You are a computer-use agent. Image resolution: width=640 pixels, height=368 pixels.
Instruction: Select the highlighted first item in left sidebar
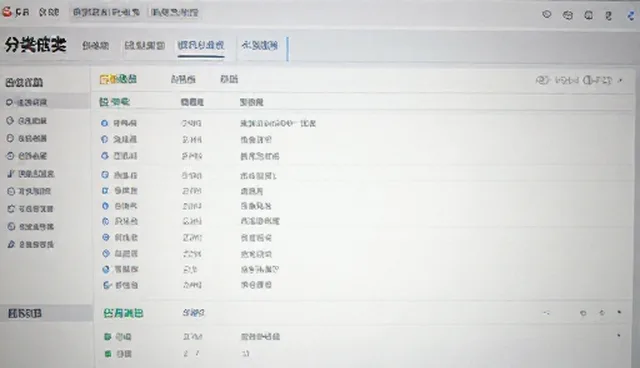pyautogui.click(x=45, y=102)
